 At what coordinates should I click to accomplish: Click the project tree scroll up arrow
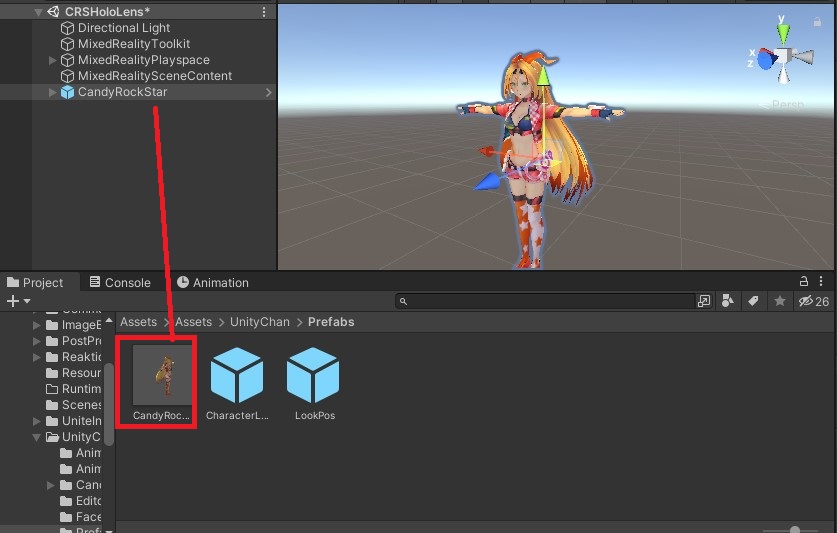click(x=109, y=320)
